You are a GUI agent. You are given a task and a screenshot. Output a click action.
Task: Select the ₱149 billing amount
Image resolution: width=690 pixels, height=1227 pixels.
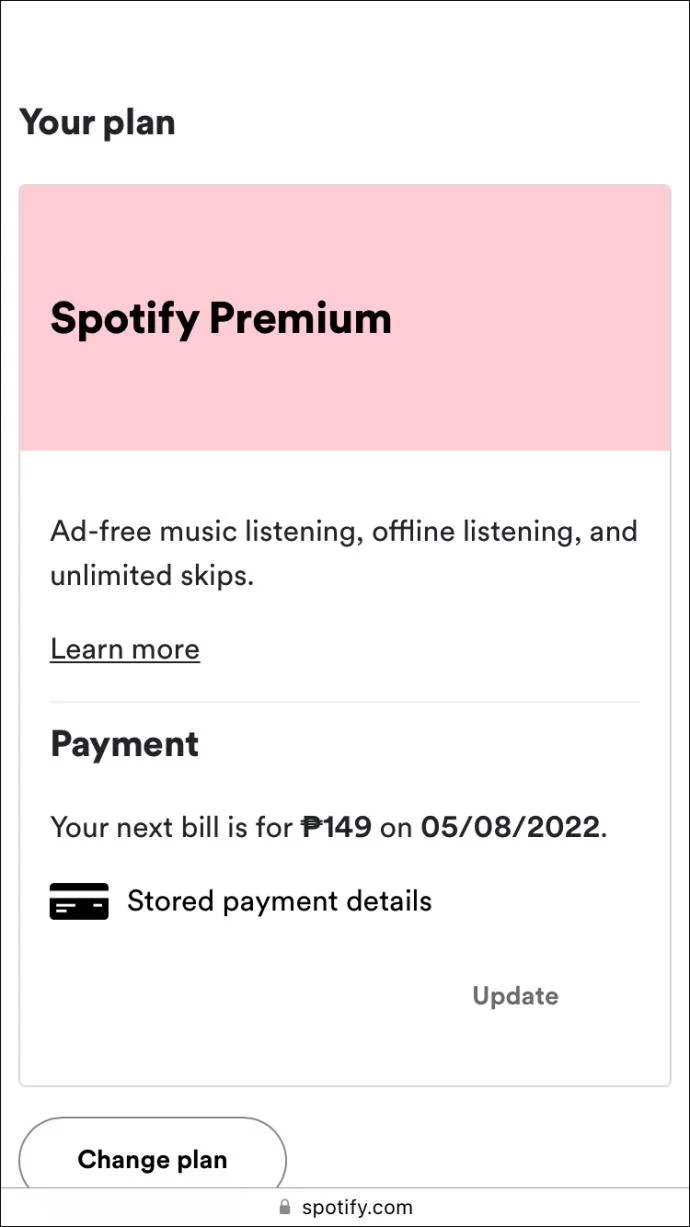(335, 827)
